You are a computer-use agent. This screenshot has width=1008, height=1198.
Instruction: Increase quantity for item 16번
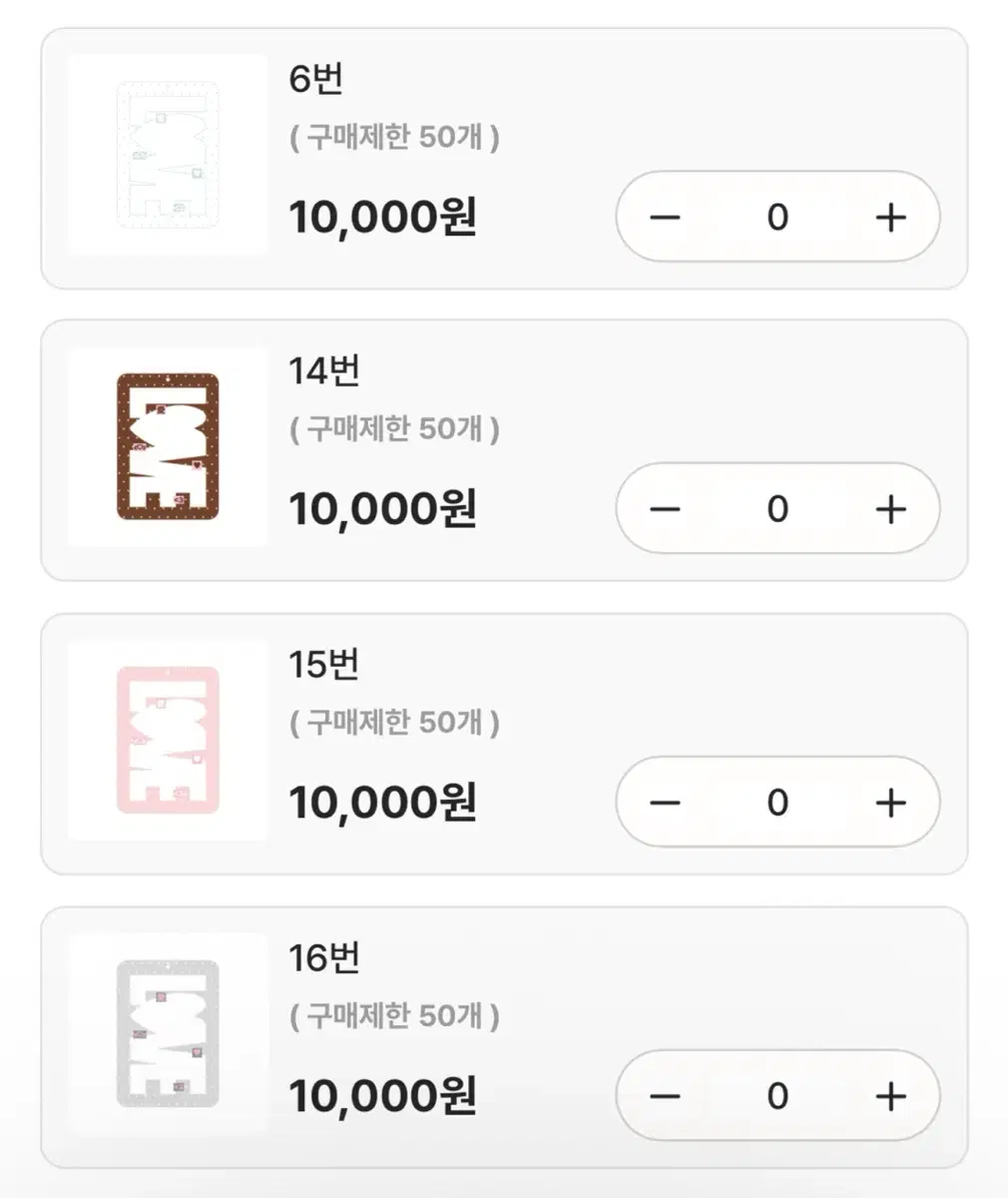click(x=890, y=1096)
